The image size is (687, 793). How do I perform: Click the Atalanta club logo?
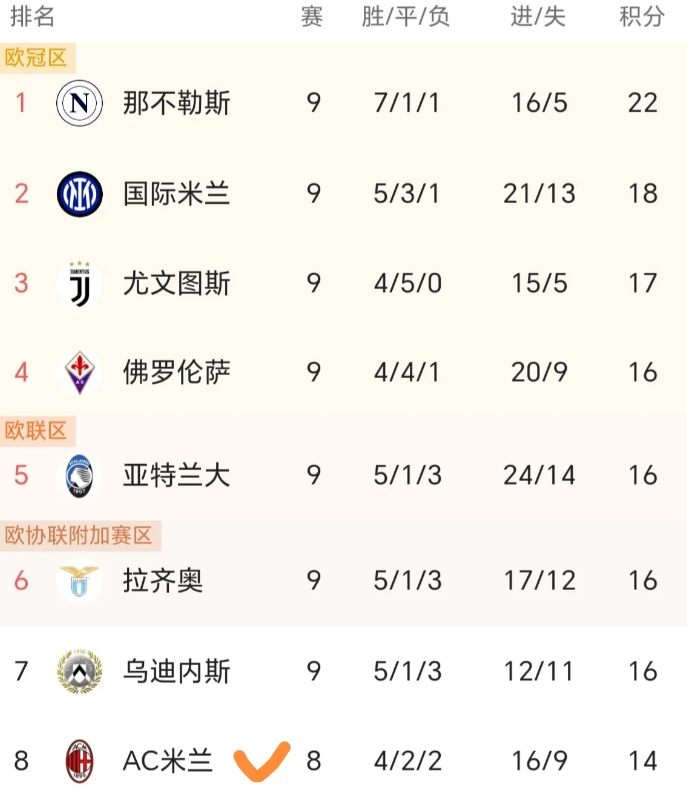tap(80, 475)
